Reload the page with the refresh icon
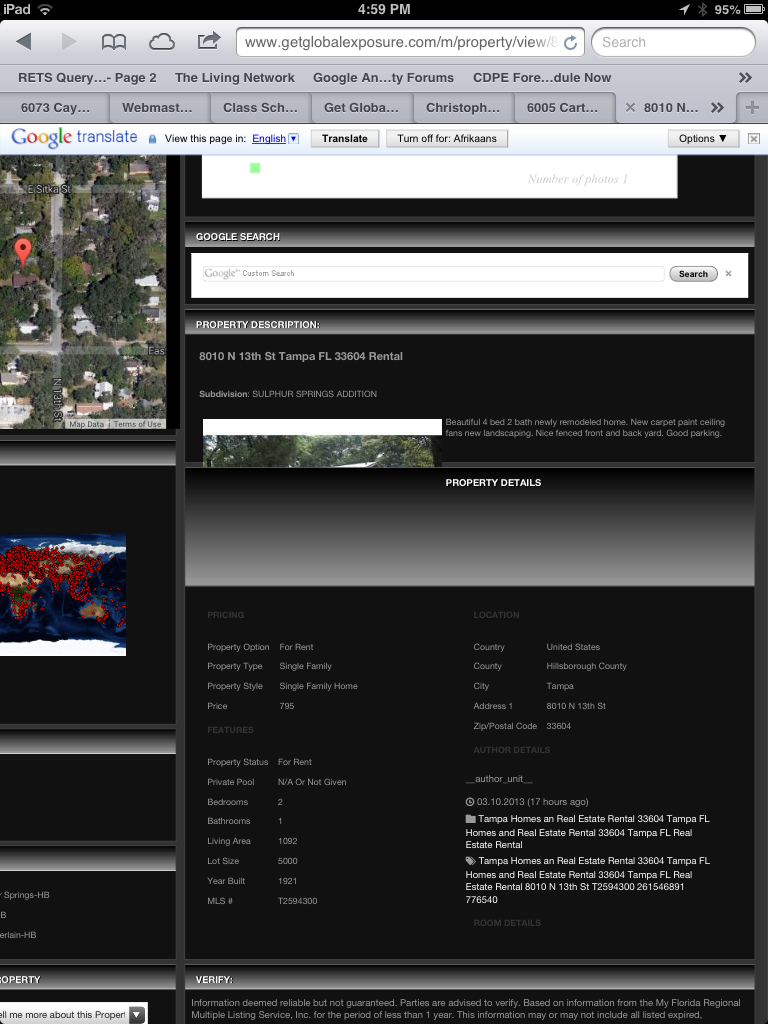The height and width of the screenshot is (1024, 768). pyautogui.click(x=570, y=43)
